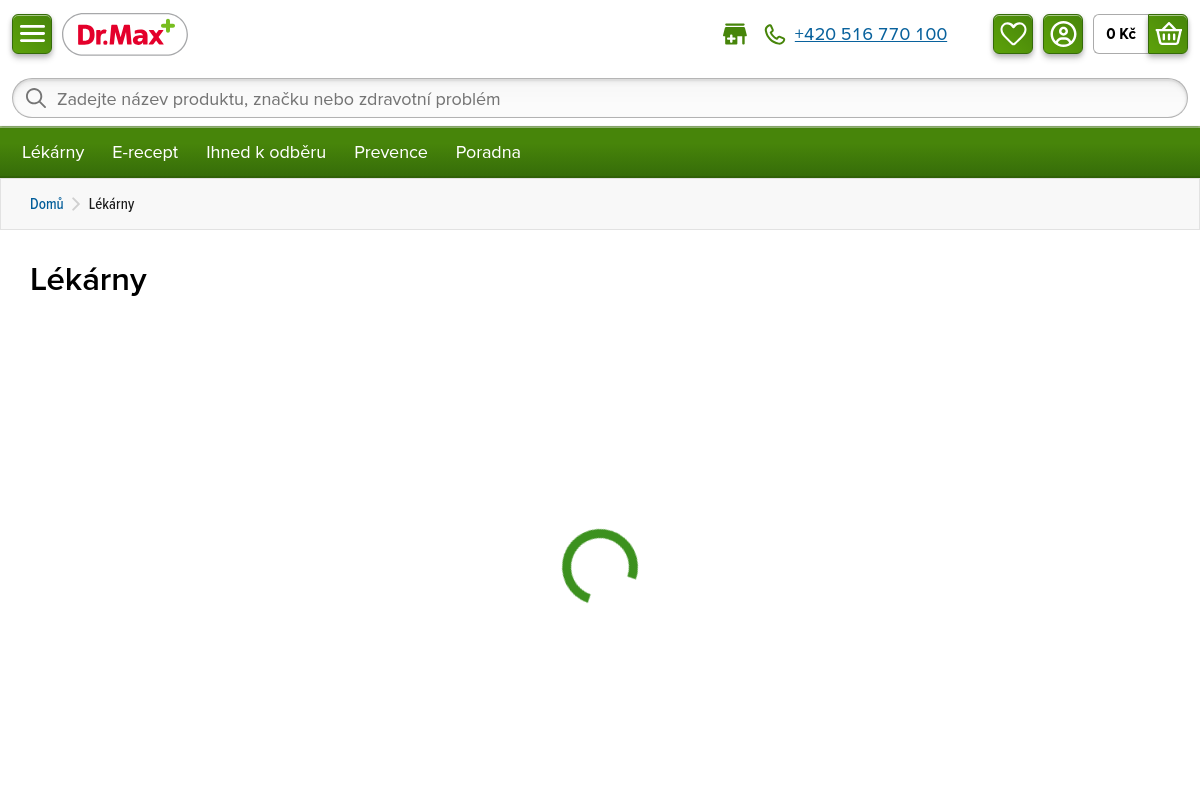Open the Poradna section
The height and width of the screenshot is (800, 1200).
tap(488, 152)
